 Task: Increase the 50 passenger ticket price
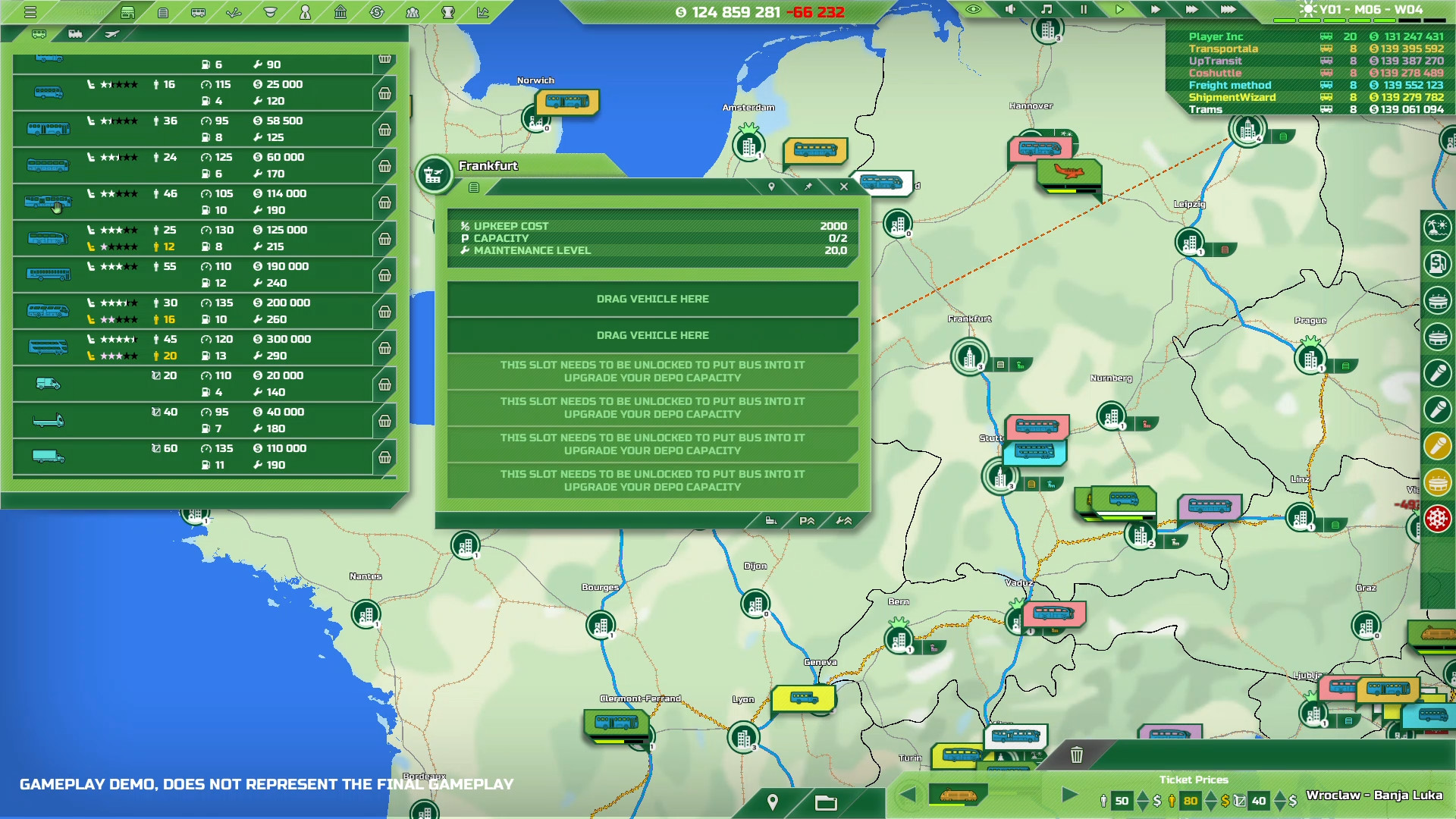coord(1143,795)
